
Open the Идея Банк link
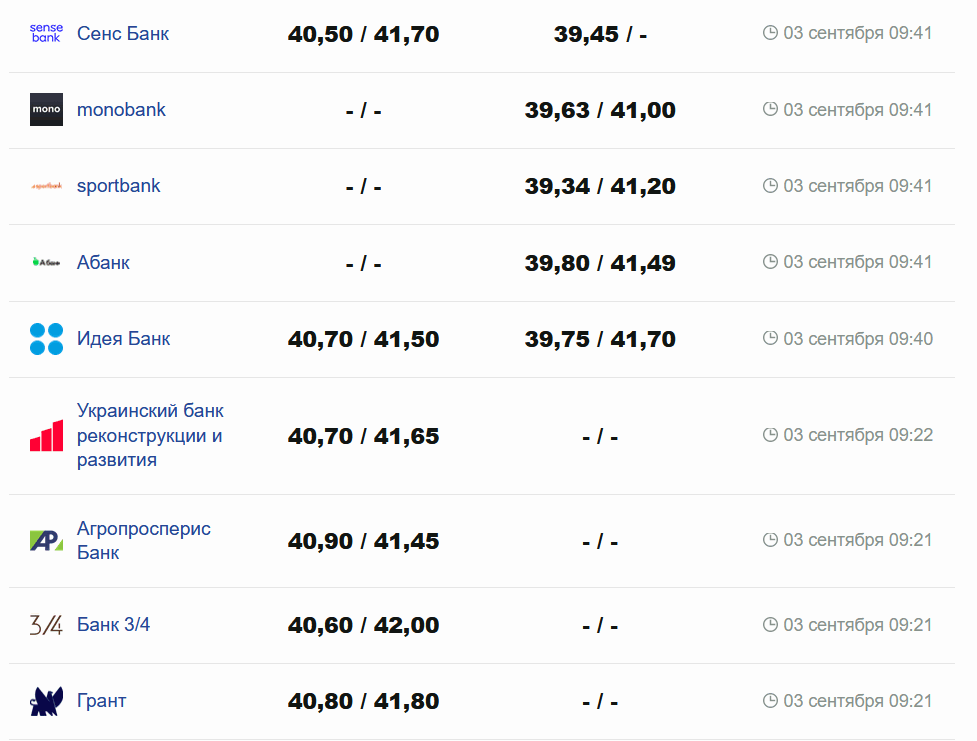coord(123,339)
